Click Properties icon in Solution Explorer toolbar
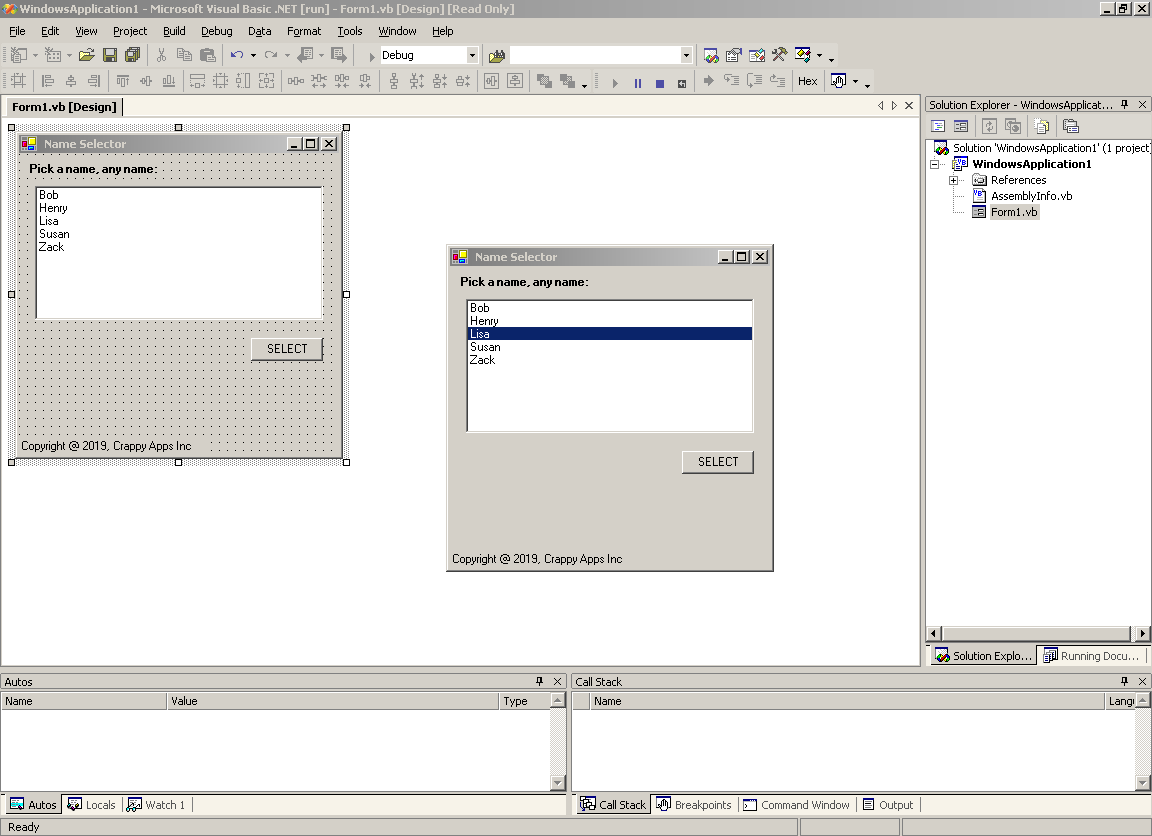Viewport: 1152px width, 836px height. (x=1071, y=126)
